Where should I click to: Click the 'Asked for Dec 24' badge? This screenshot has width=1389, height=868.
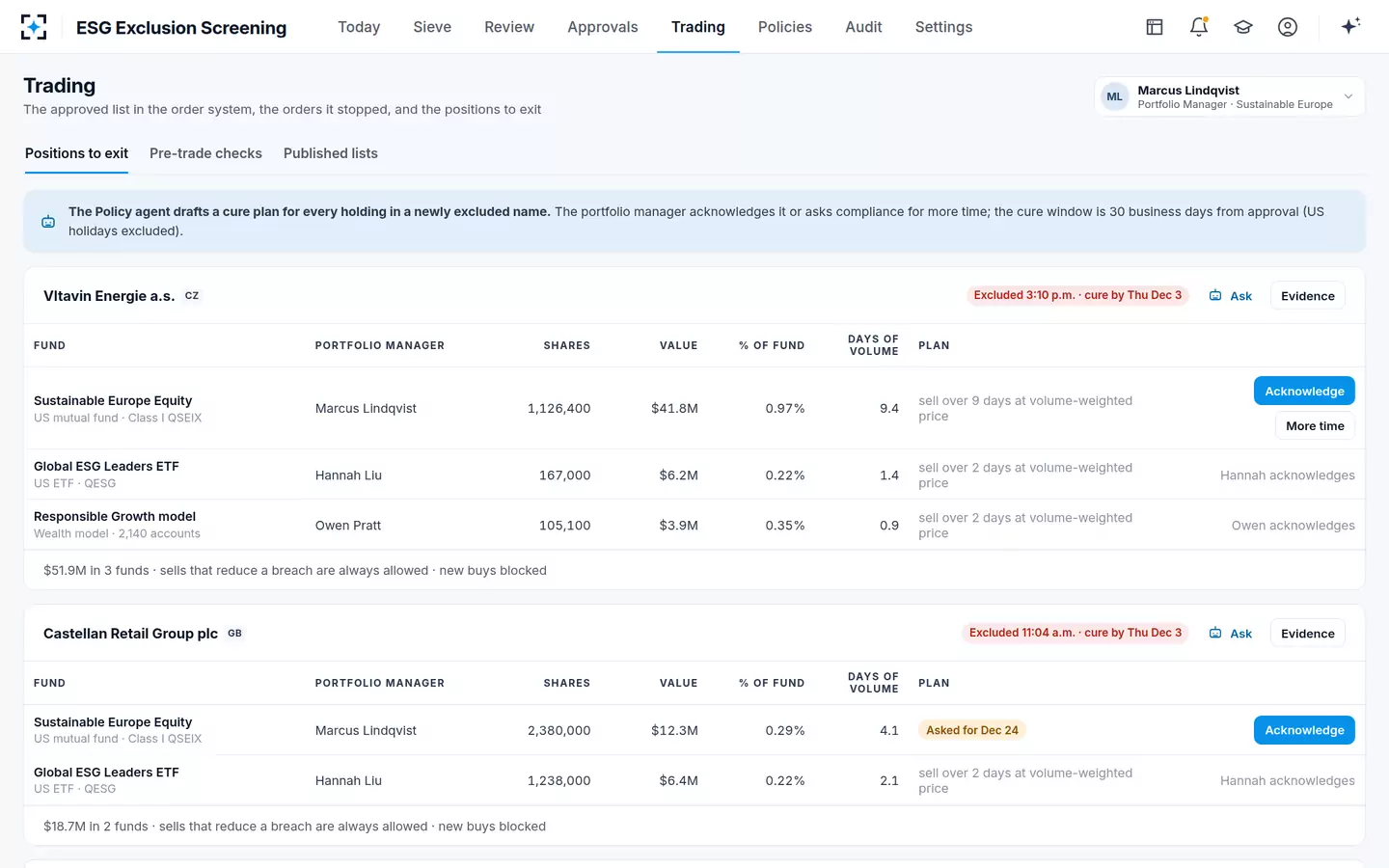tap(972, 730)
